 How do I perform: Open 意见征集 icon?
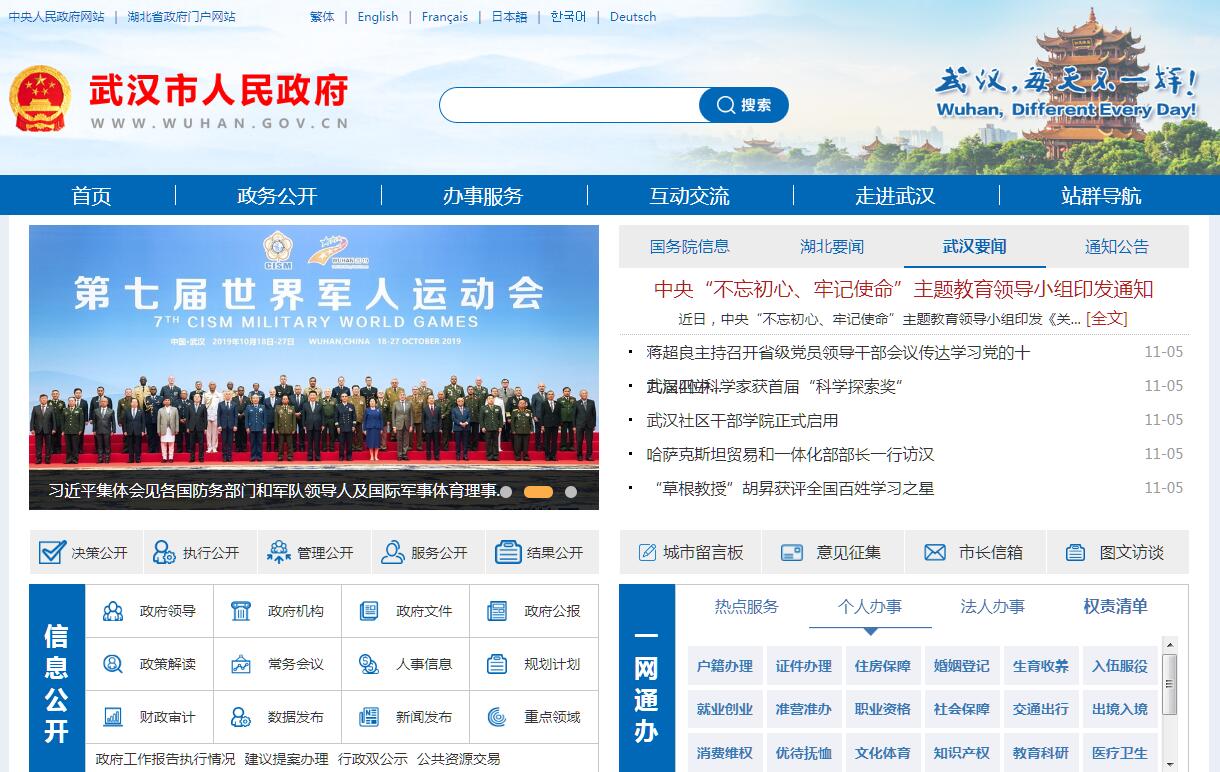pyautogui.click(x=792, y=552)
